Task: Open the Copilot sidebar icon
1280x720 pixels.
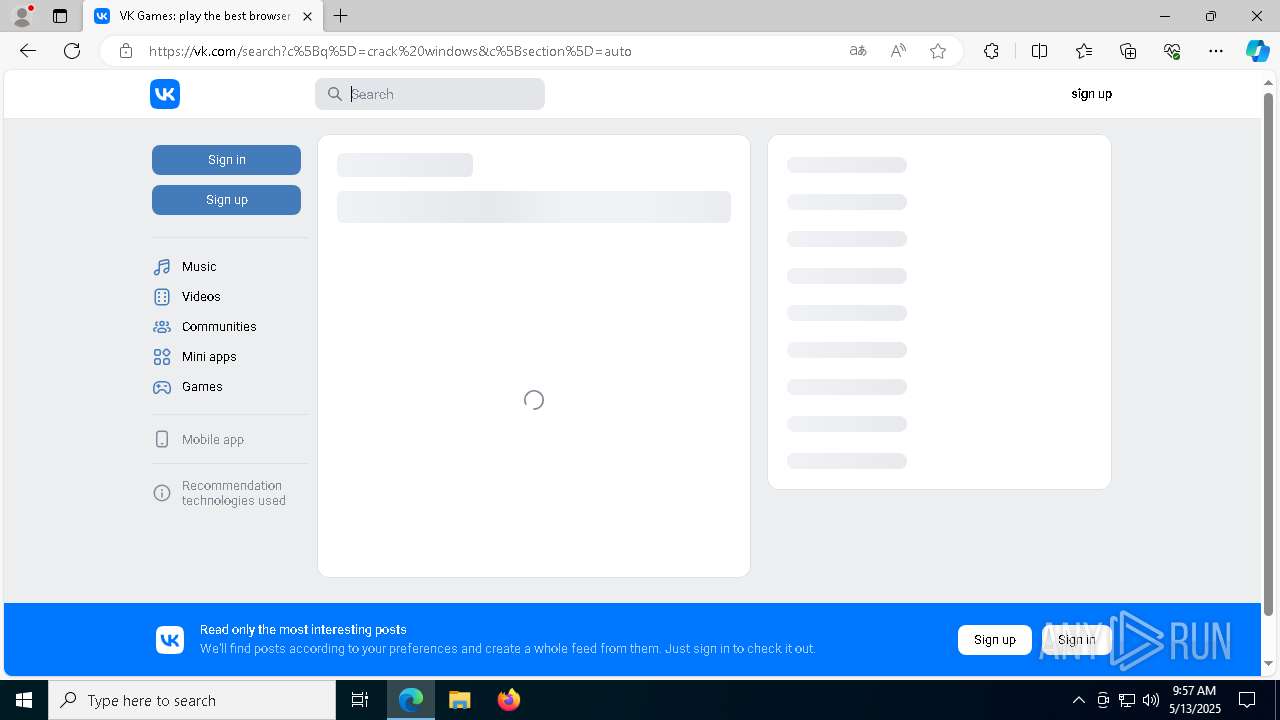Action: (x=1257, y=51)
